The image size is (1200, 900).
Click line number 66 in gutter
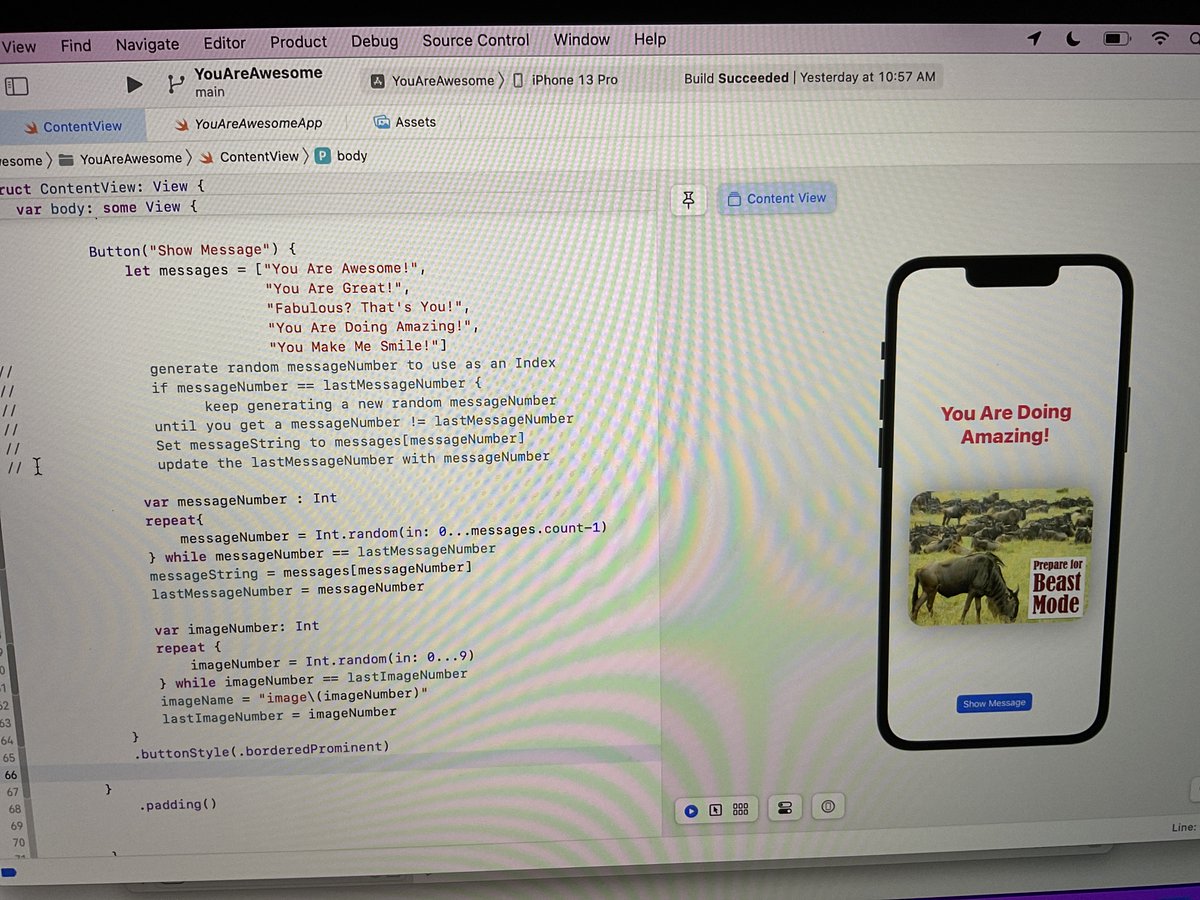(x=12, y=775)
